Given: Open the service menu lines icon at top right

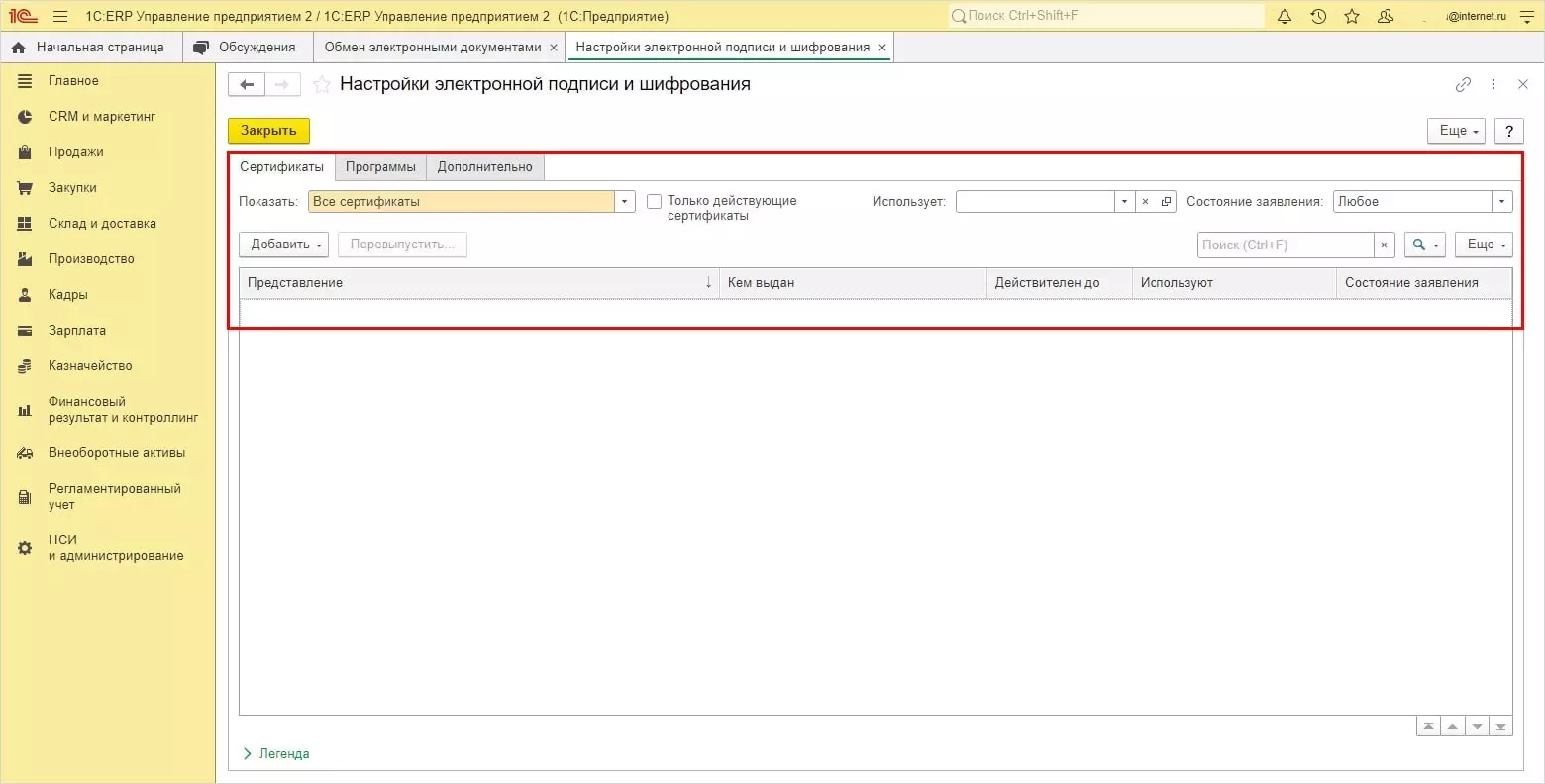Looking at the screenshot, I should (x=1526, y=16).
